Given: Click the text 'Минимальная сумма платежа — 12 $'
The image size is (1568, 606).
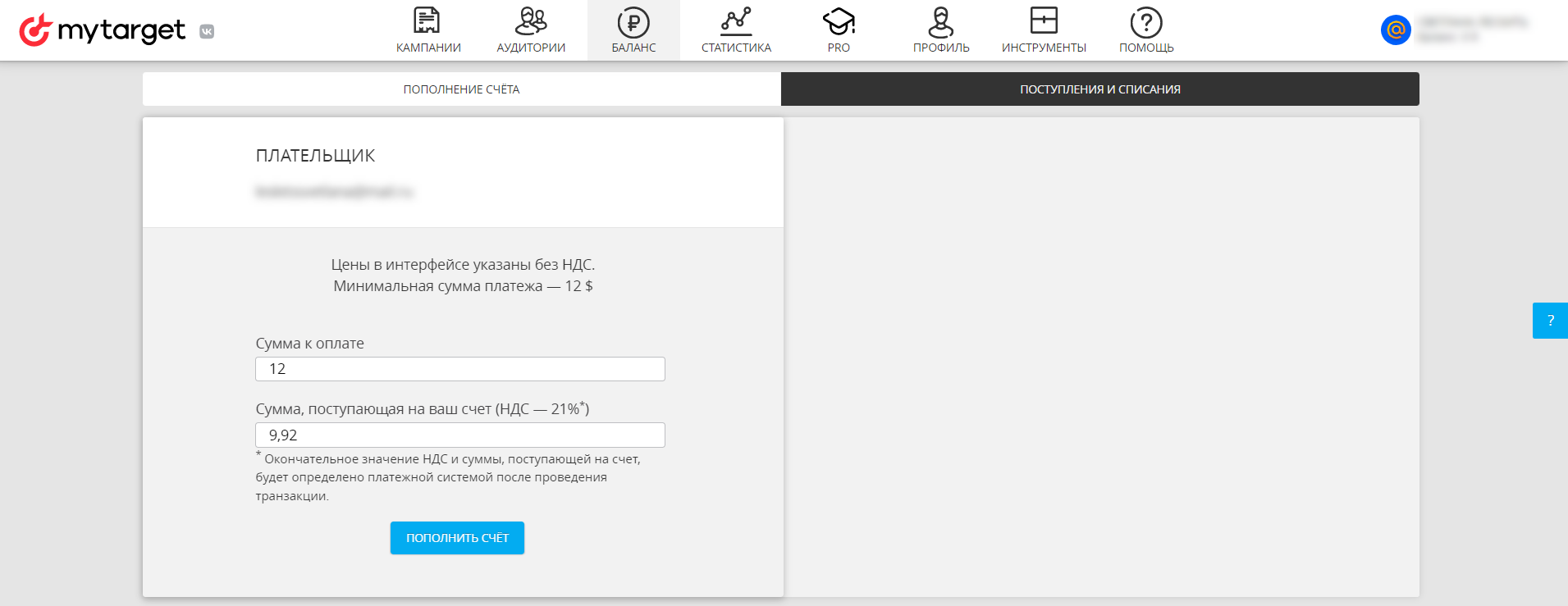Looking at the screenshot, I should [x=463, y=286].
